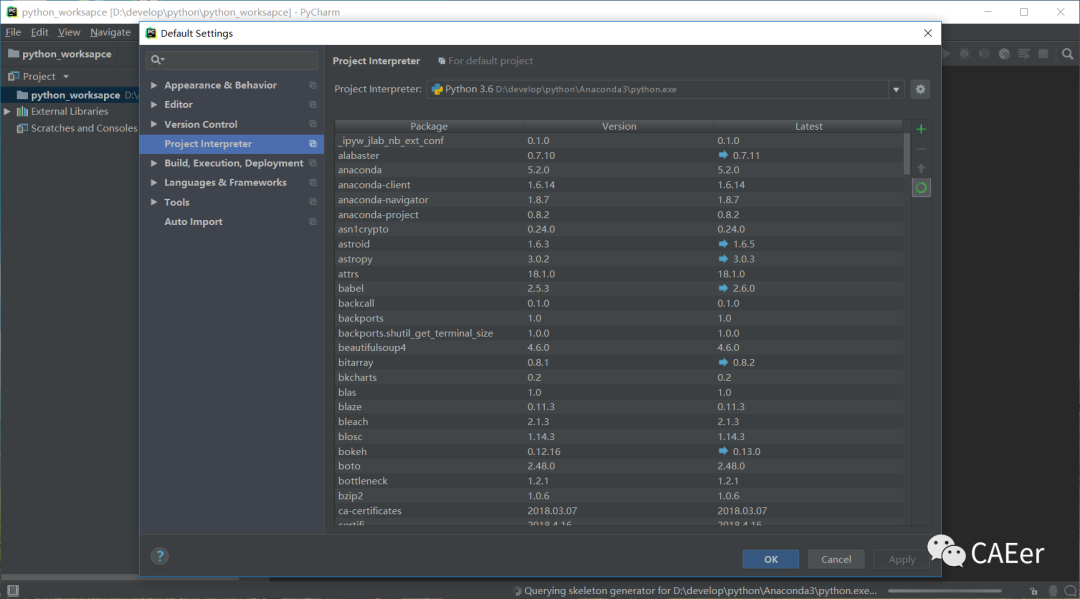Expand the Editor settings node
Image resolution: width=1080 pixels, height=599 pixels.
[x=154, y=105]
